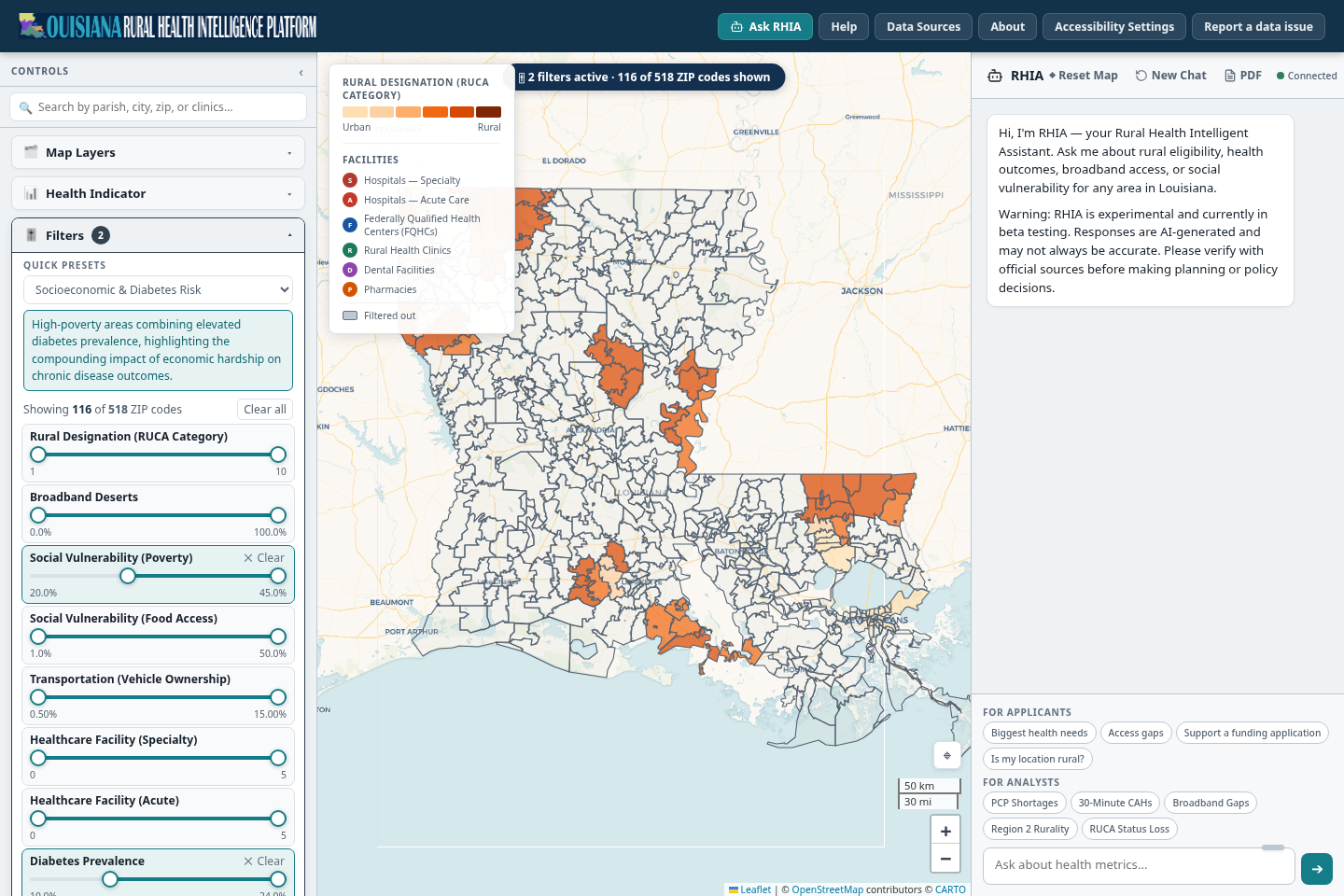Start a New Chat with RHIA

pyautogui.click(x=1170, y=76)
